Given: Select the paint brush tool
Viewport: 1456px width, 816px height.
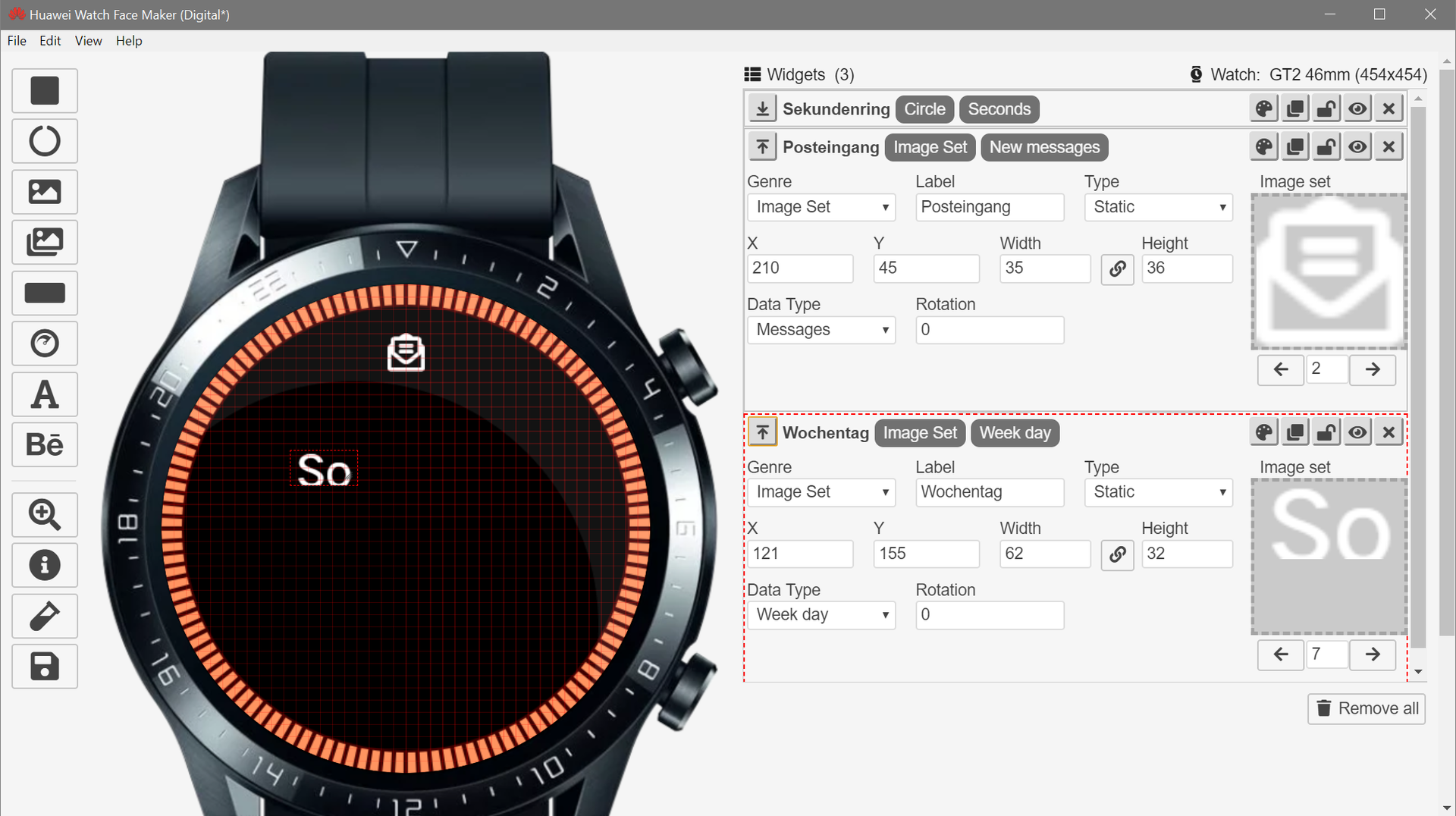Looking at the screenshot, I should [x=45, y=616].
